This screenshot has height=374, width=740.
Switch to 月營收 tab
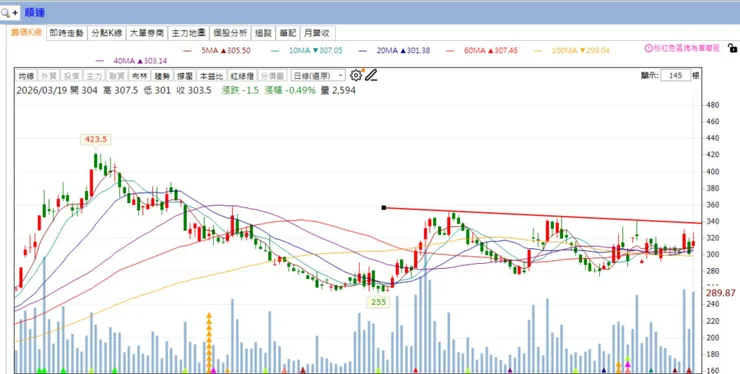[317, 33]
